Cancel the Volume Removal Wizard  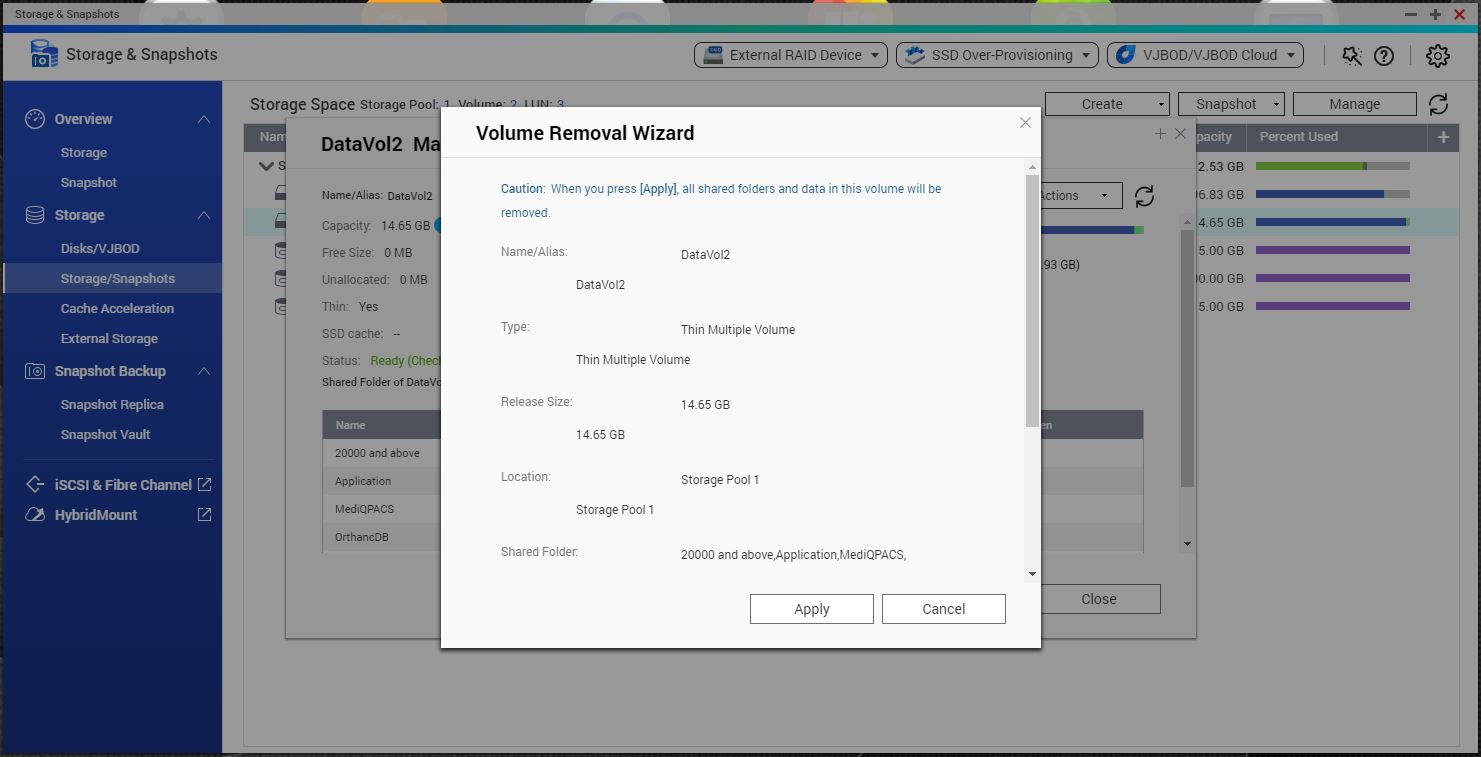point(943,609)
